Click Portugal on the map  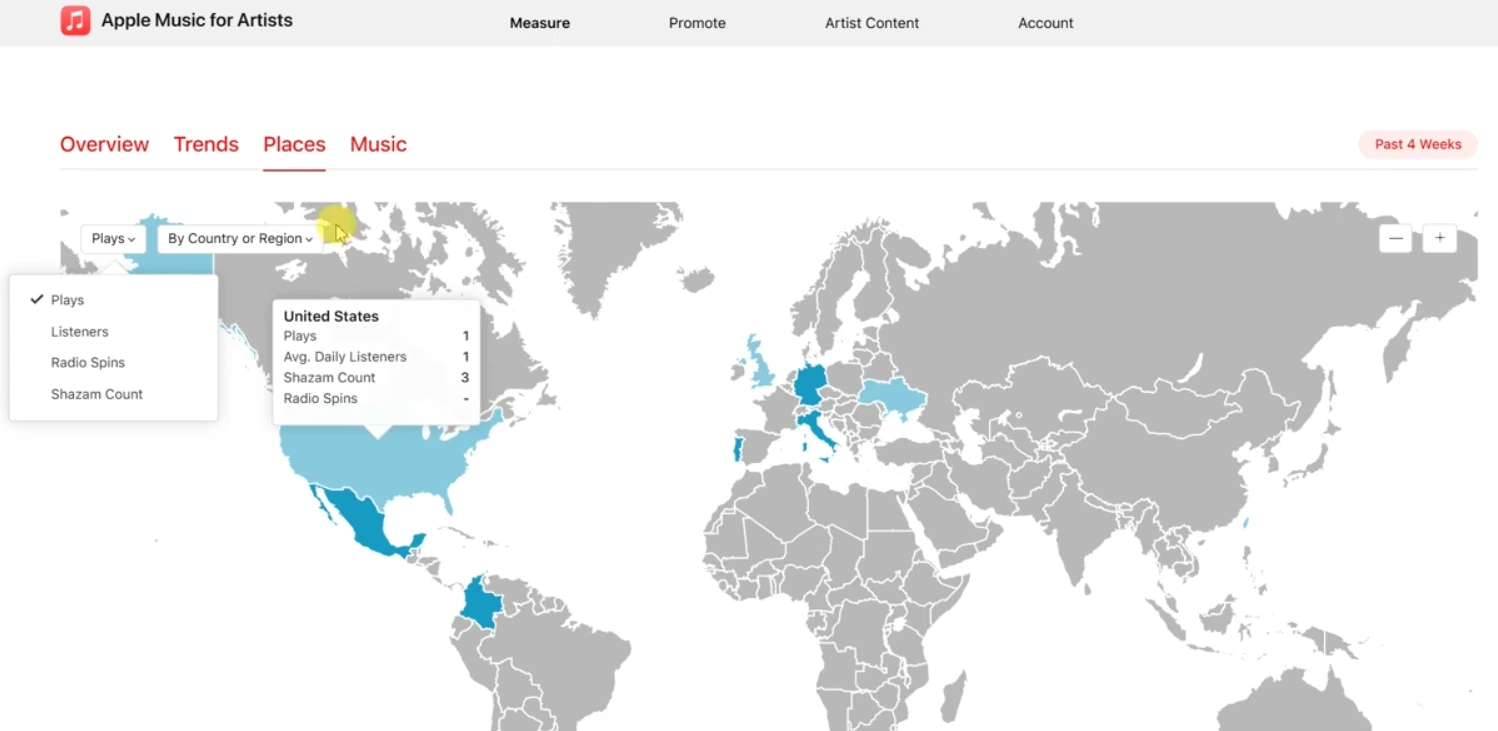[x=738, y=448]
